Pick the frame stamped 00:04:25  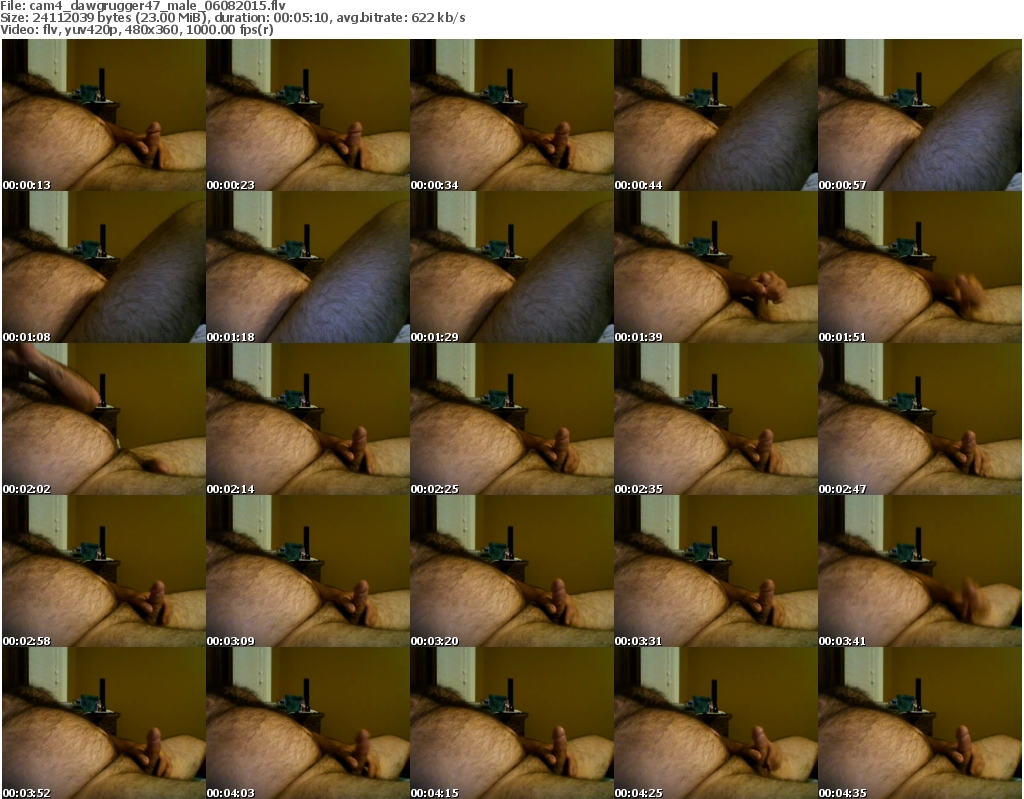716,723
